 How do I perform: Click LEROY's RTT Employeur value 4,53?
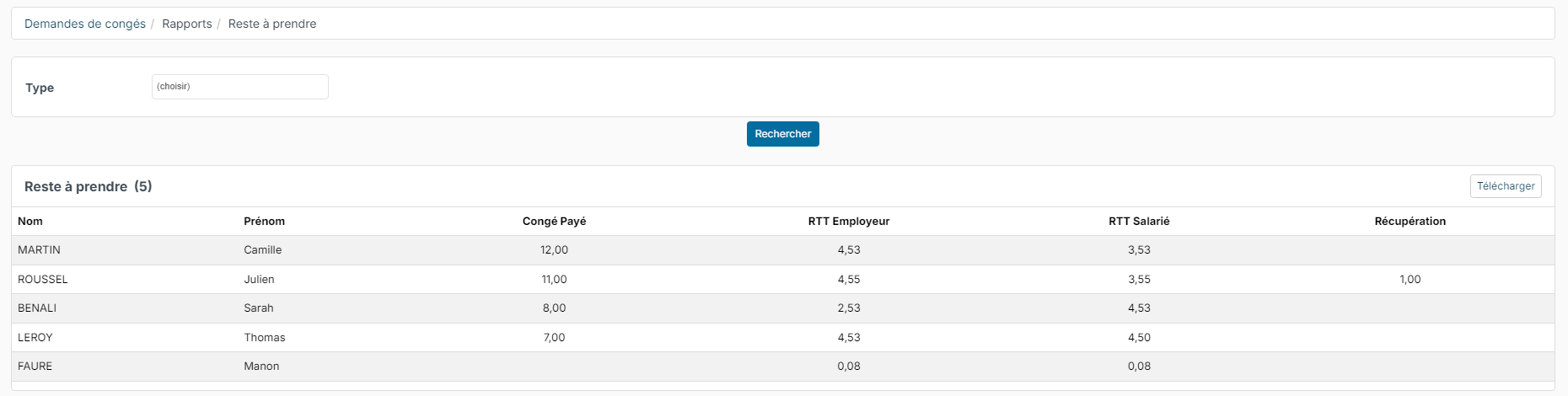tap(849, 338)
